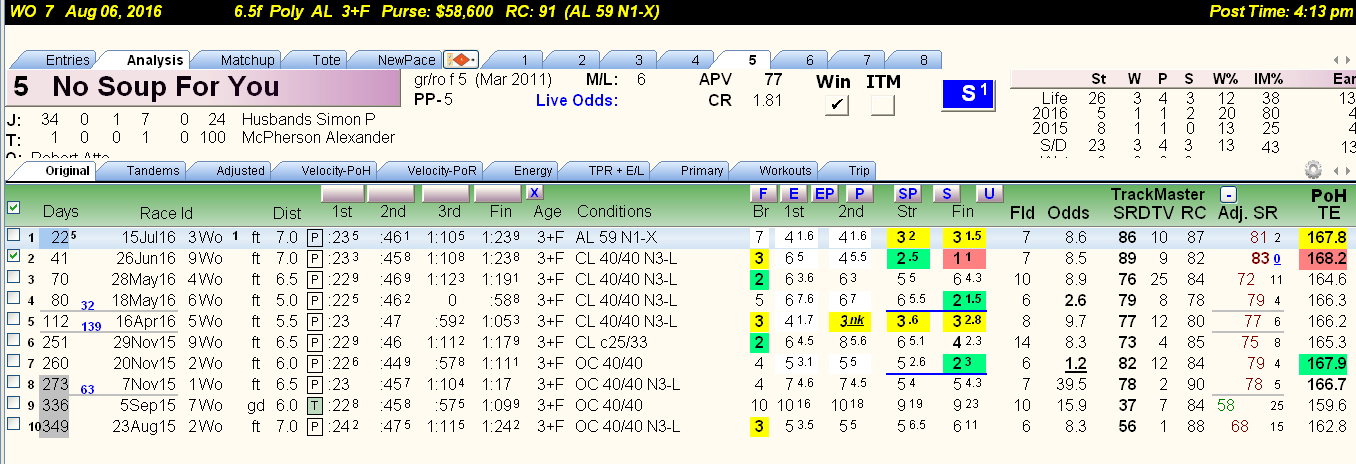
Task: Click the P surface box for 15Jul16 race
Action: [314, 237]
